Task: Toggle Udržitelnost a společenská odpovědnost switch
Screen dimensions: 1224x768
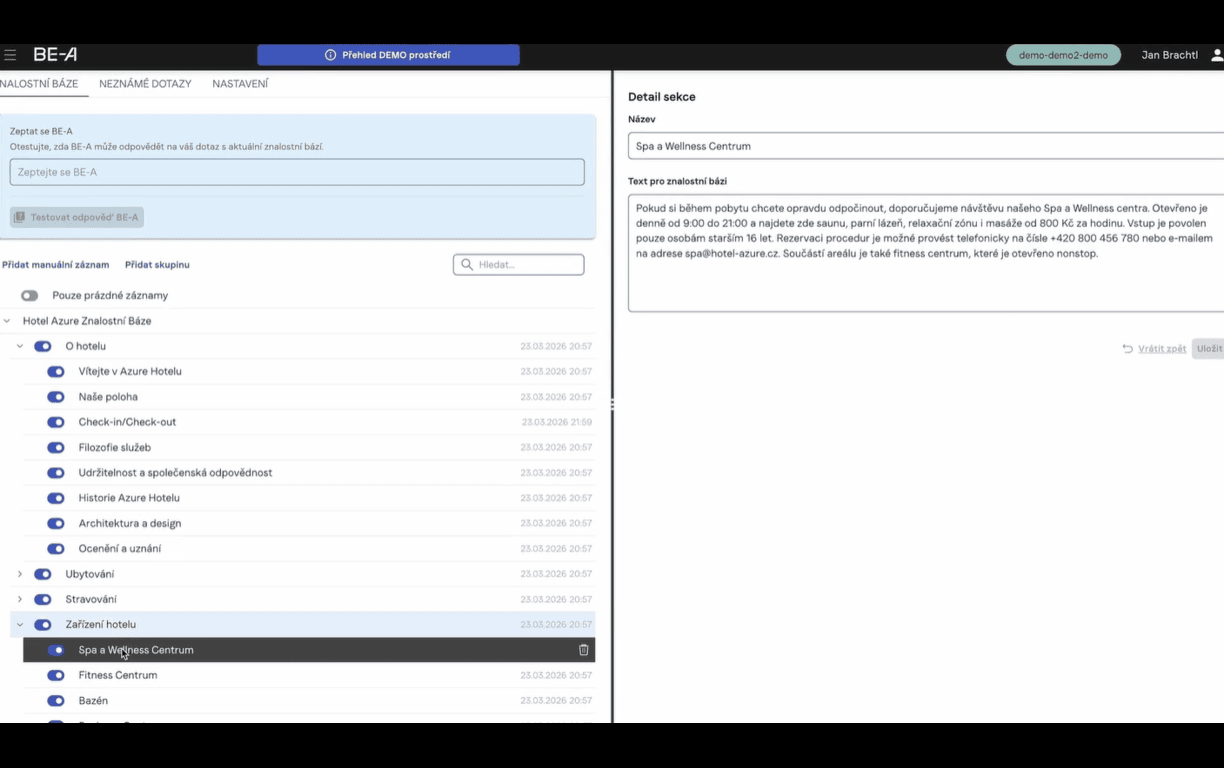Action: point(56,473)
